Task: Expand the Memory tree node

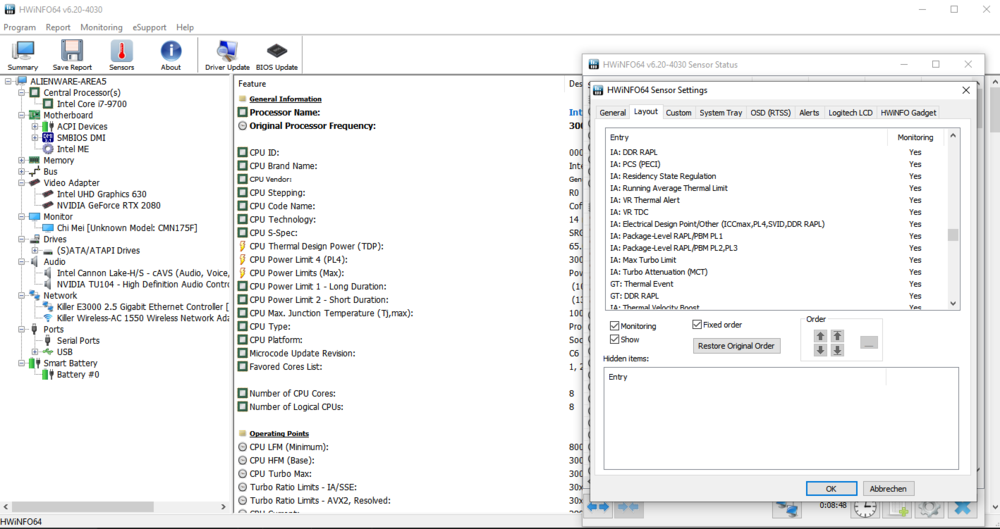Action: pyautogui.click(x=22, y=160)
